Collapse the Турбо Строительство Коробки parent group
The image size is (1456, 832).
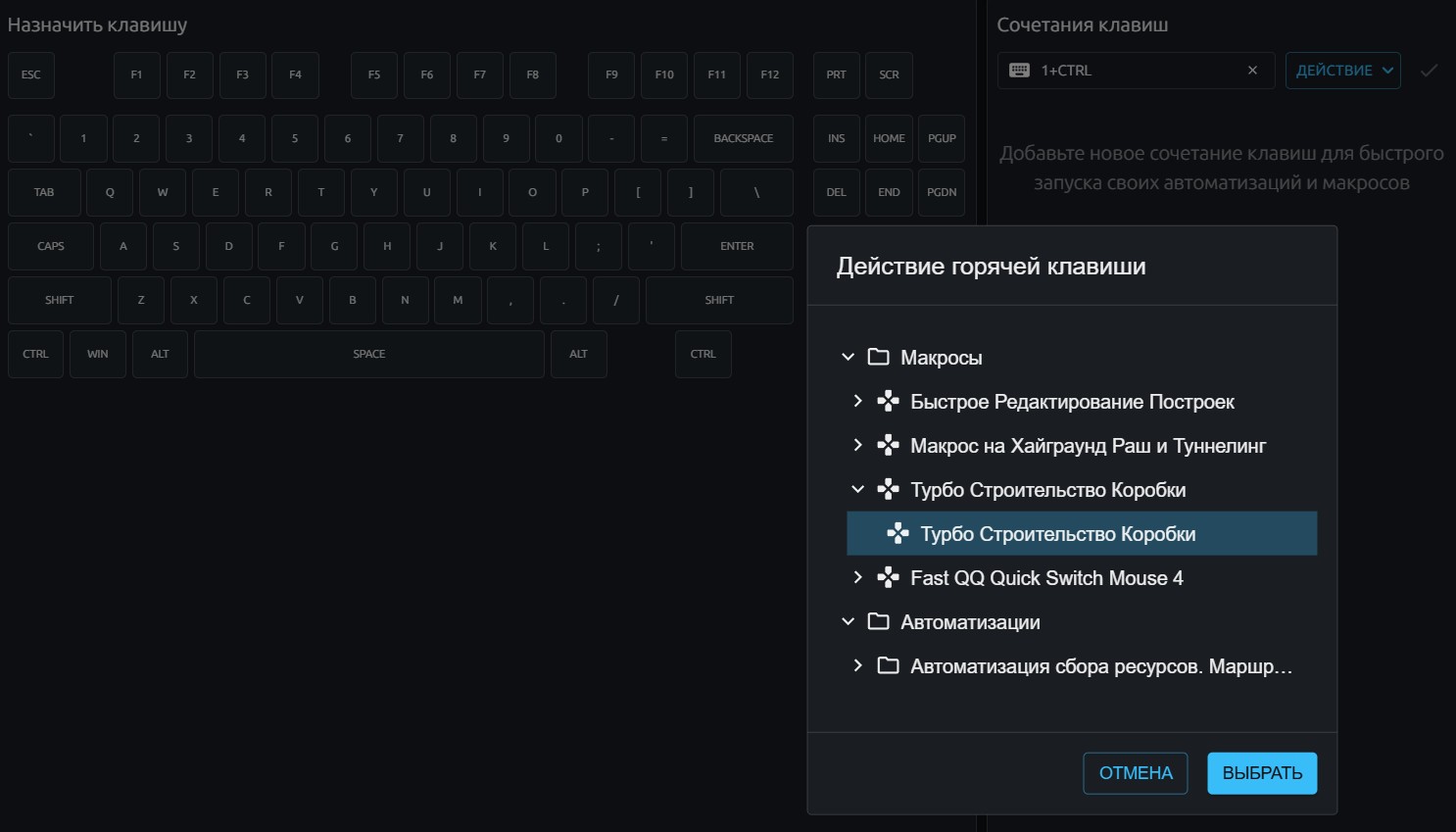pyautogui.click(x=858, y=489)
